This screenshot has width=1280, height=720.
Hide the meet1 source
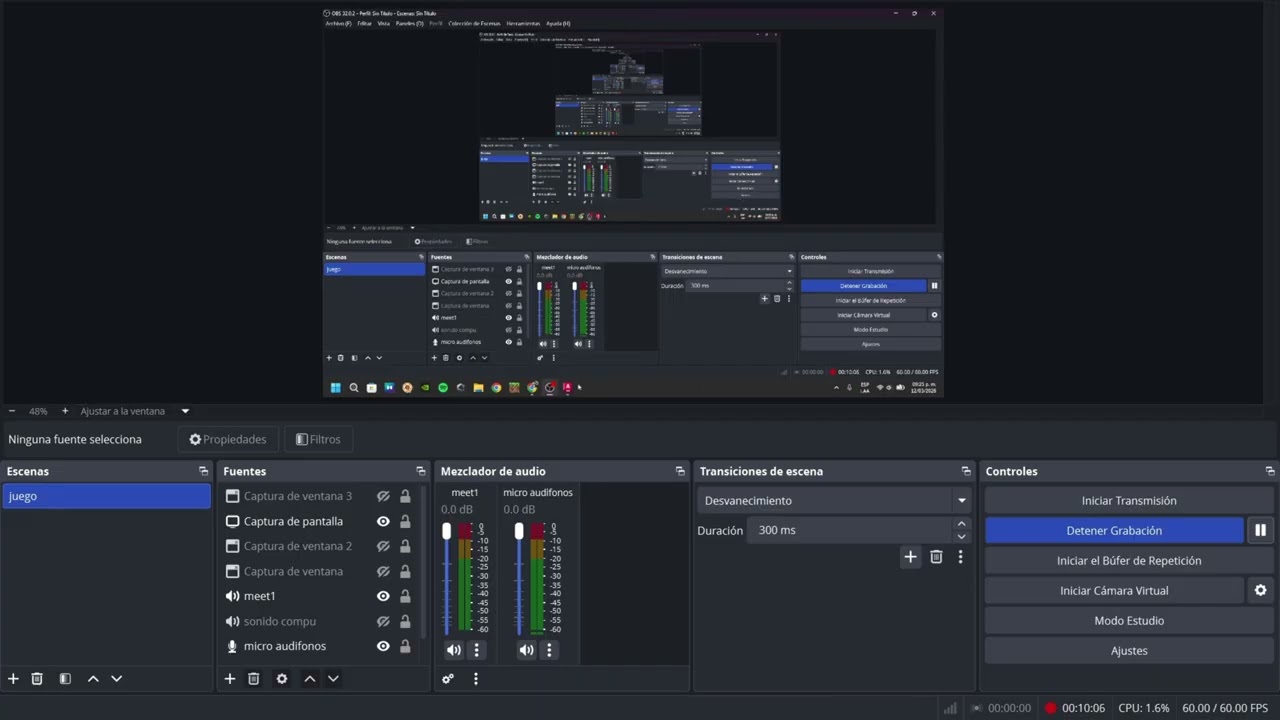[383, 596]
